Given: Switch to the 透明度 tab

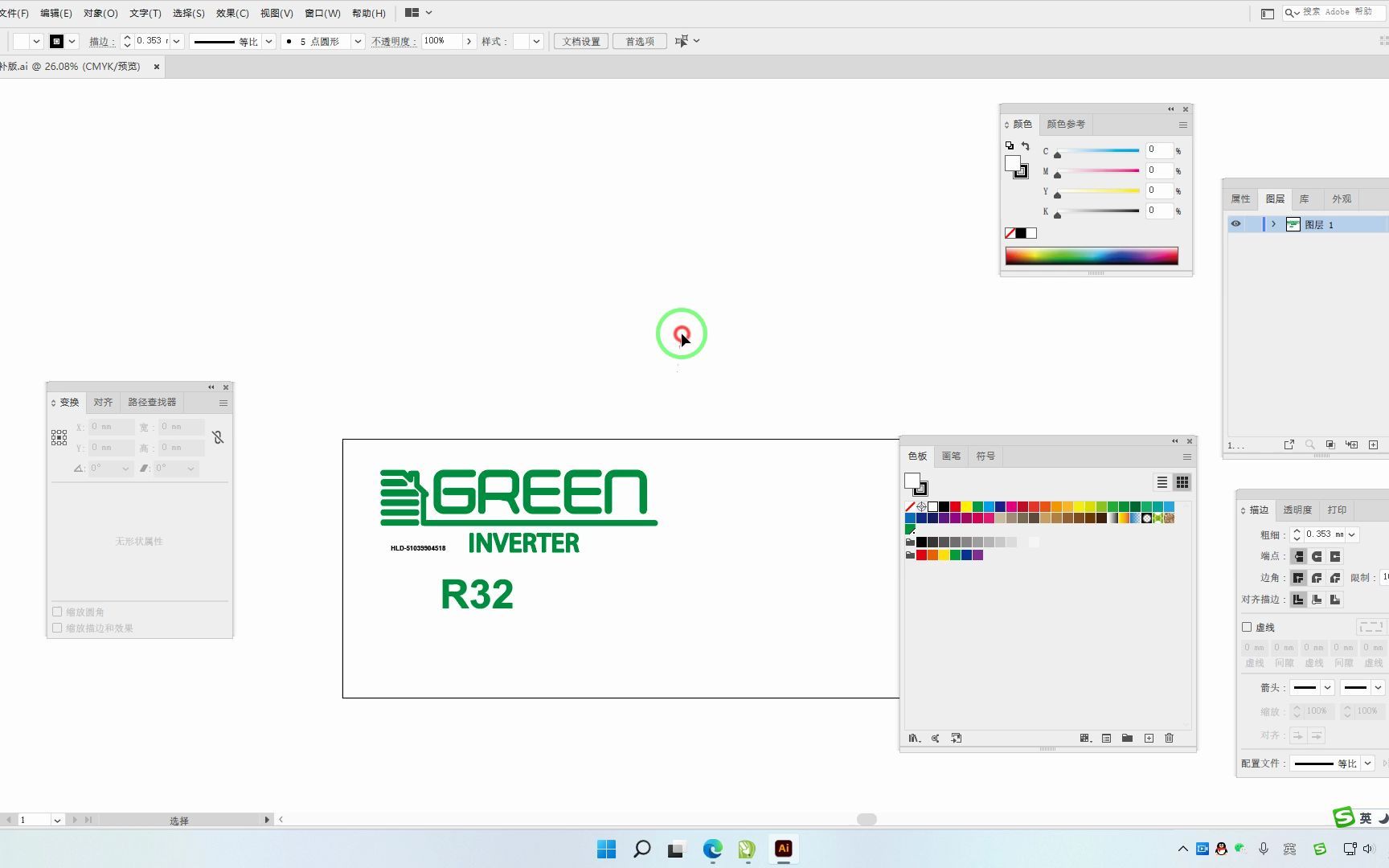Looking at the screenshot, I should tap(1297, 510).
